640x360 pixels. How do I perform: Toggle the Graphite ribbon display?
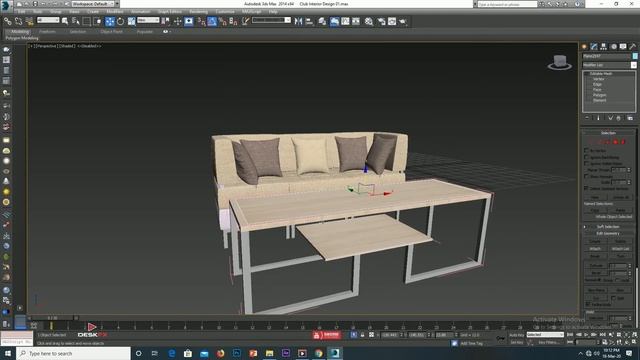pos(334,21)
